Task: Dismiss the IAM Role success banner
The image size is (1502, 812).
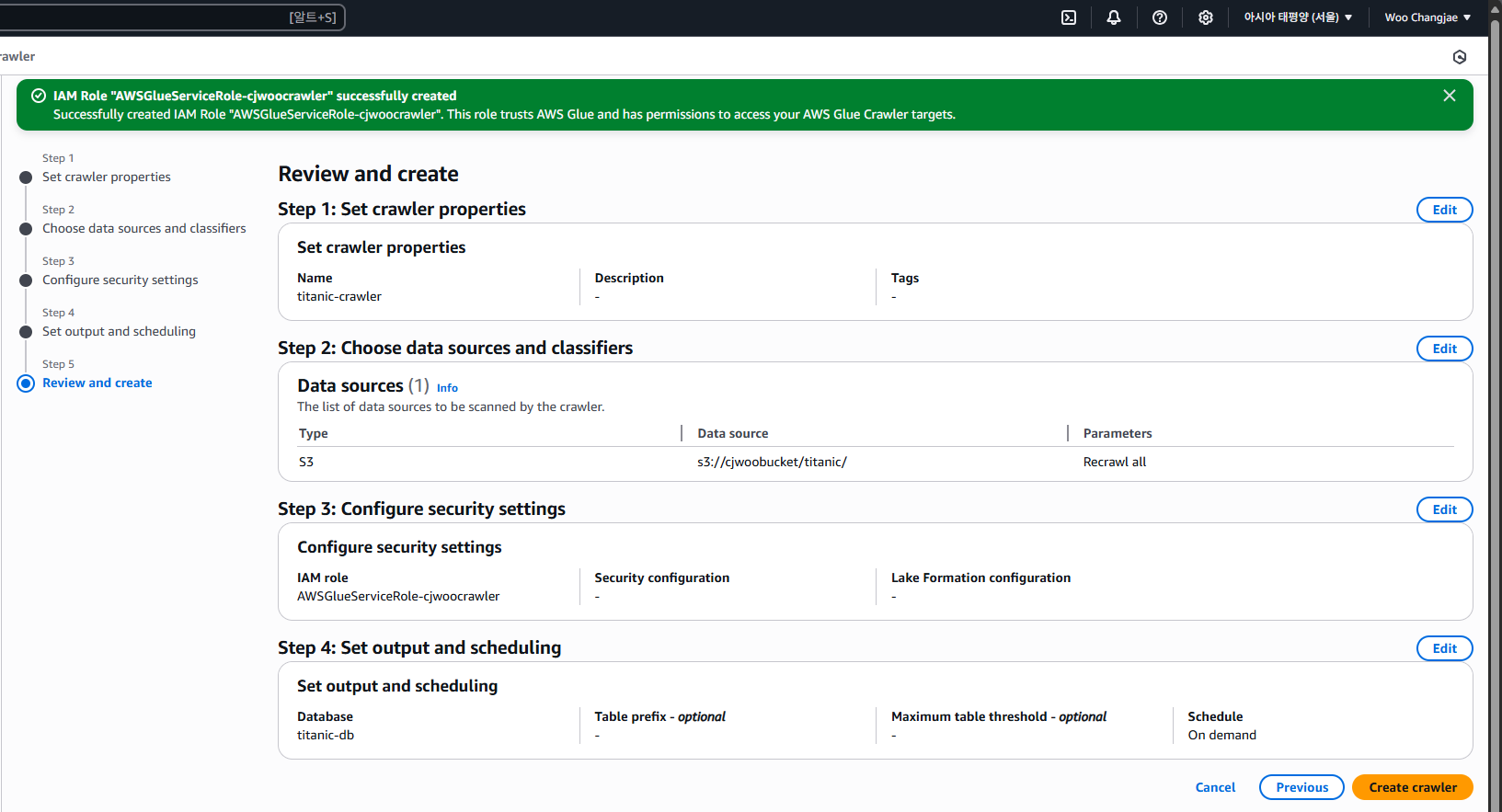Action: coord(1450,96)
